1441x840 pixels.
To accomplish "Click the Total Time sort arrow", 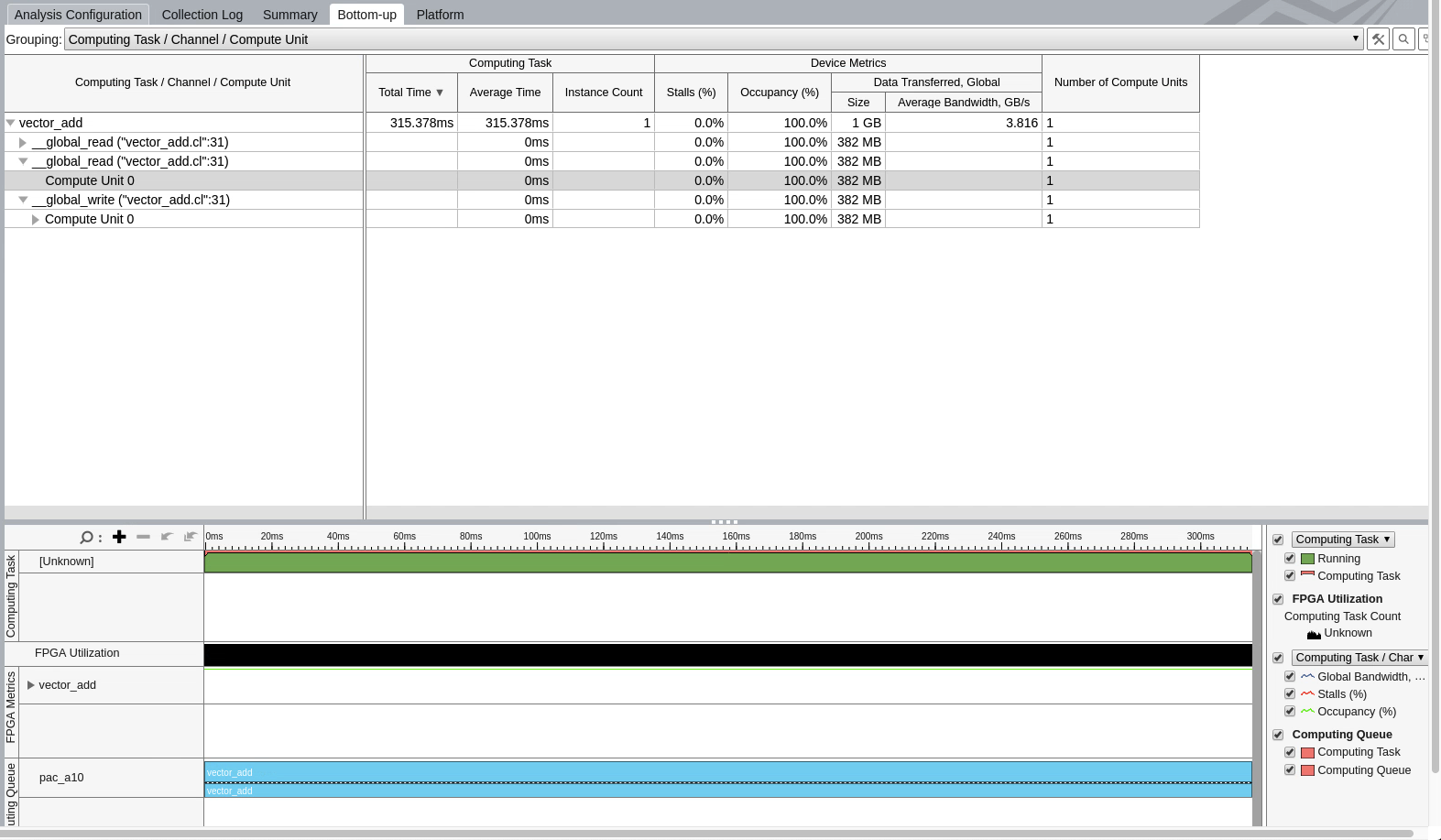I will (440, 93).
